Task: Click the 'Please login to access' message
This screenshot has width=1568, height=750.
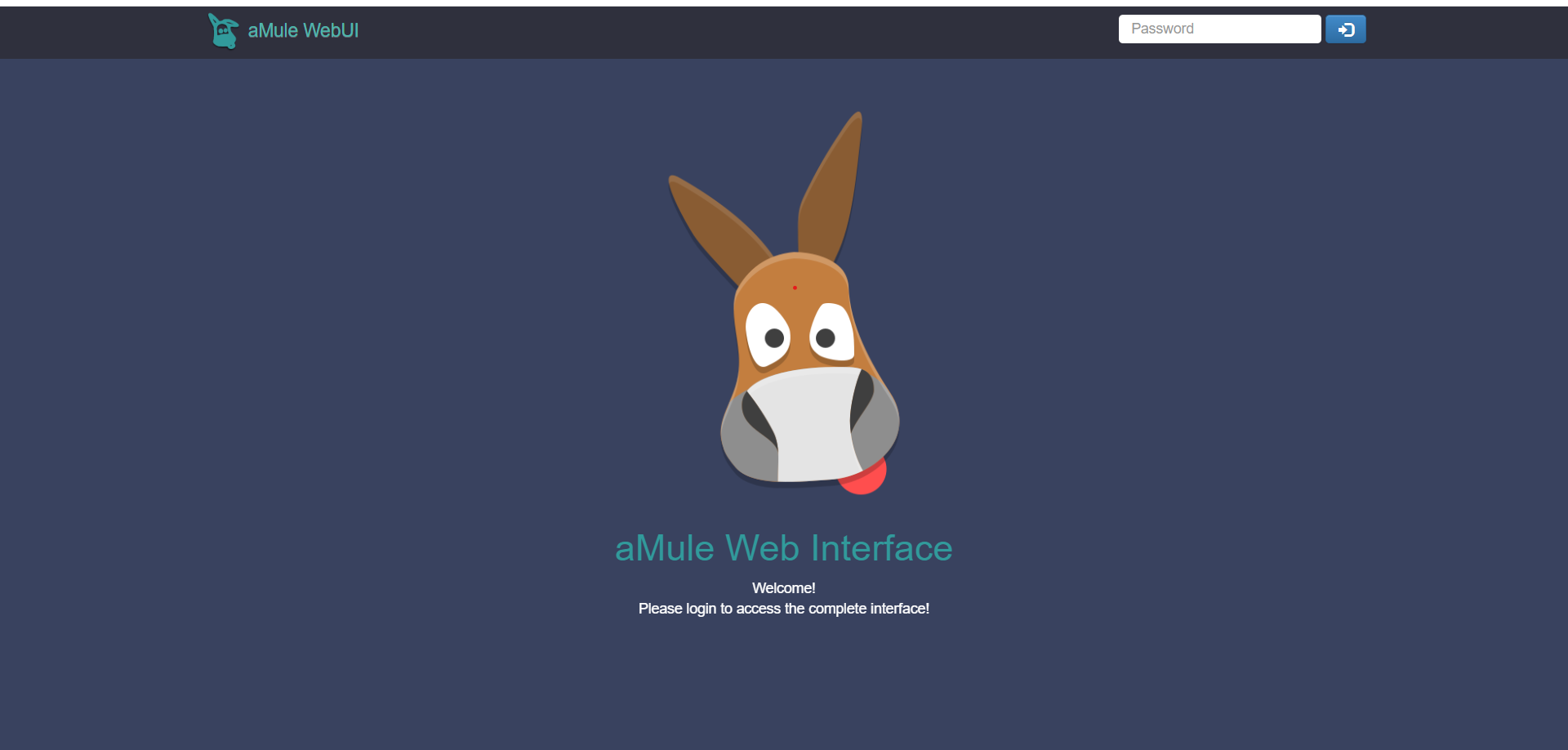Action: (x=784, y=609)
